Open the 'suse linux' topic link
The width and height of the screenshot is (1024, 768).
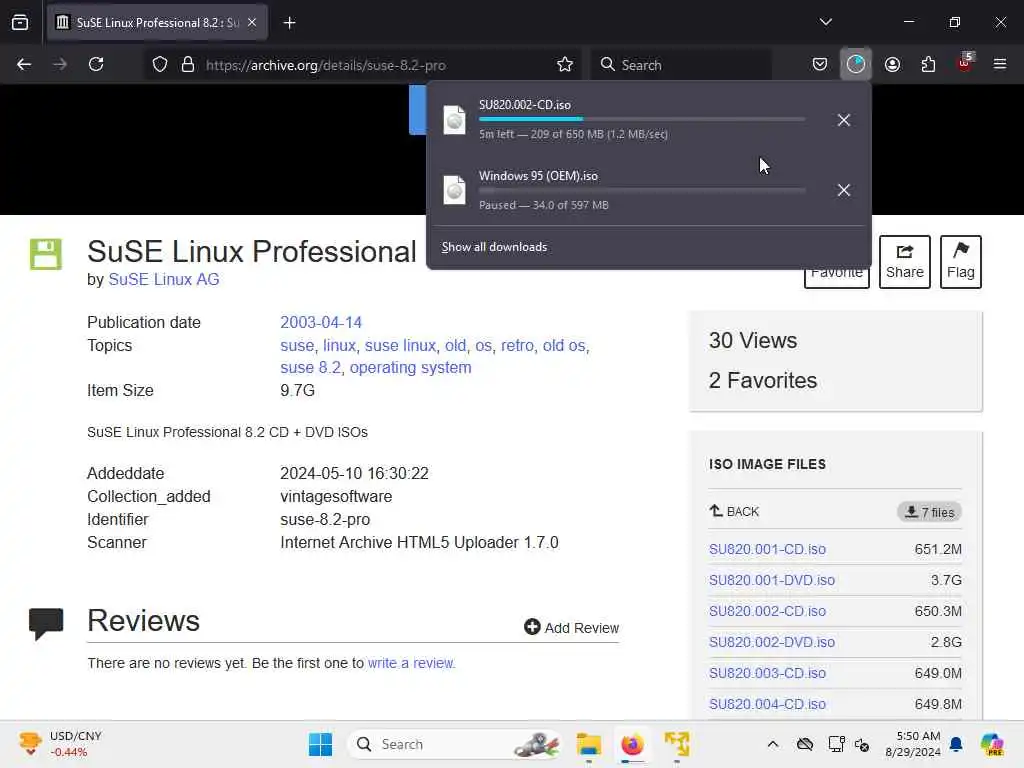[x=400, y=345]
